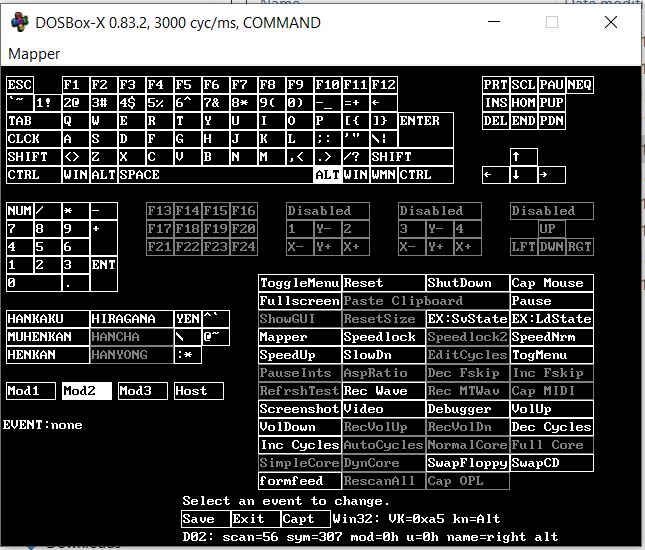Select the HANKAKU key
Screen dimensions: 645x550
click(48, 319)
